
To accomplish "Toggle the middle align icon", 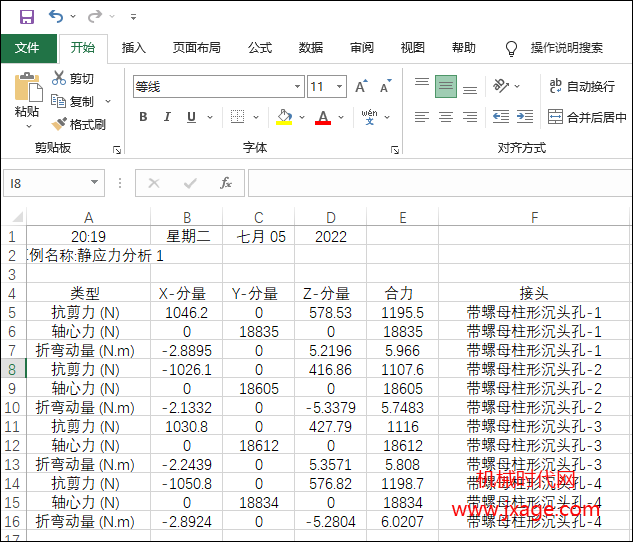I will point(446,86).
